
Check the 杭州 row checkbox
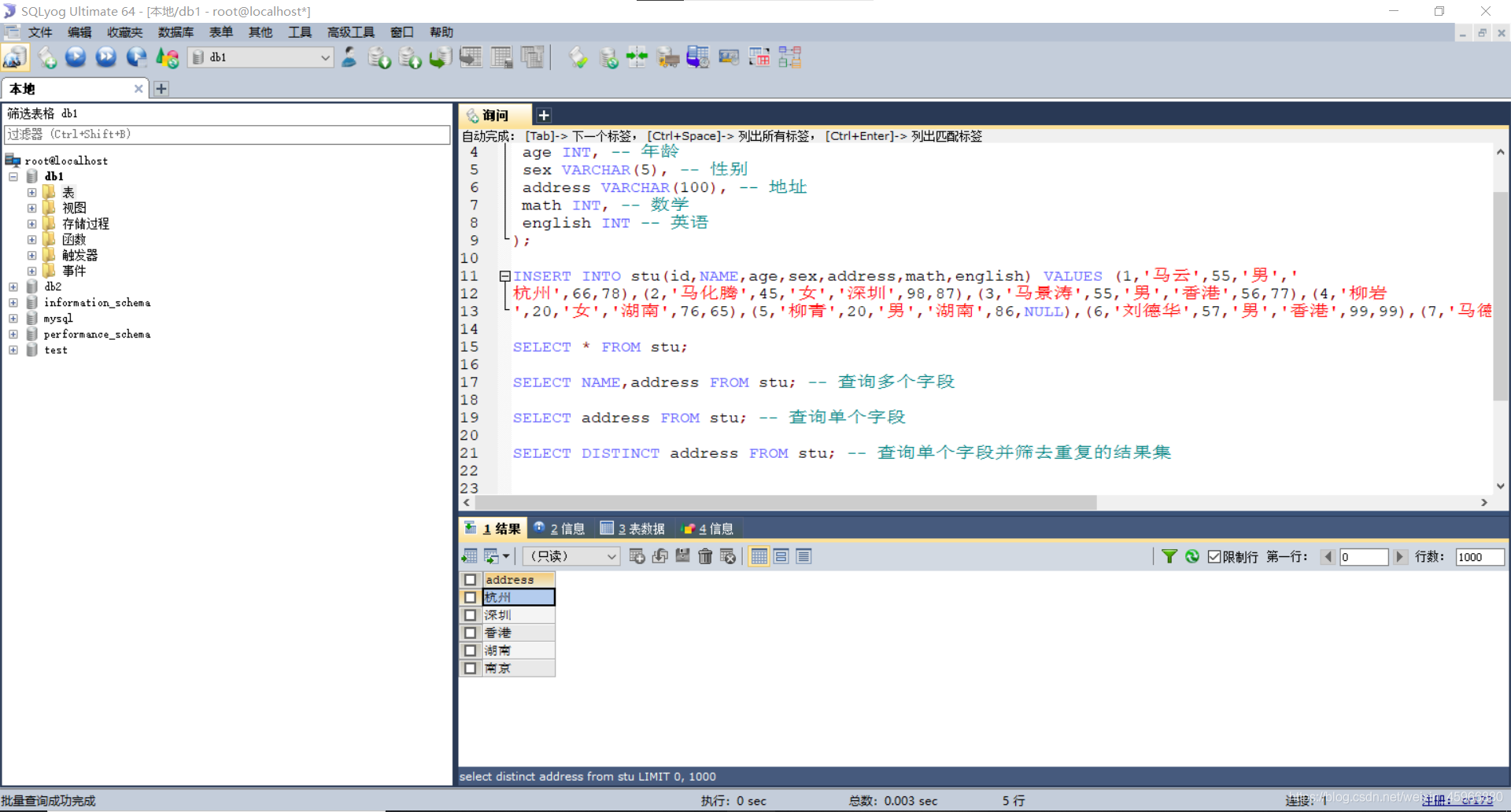click(470, 597)
